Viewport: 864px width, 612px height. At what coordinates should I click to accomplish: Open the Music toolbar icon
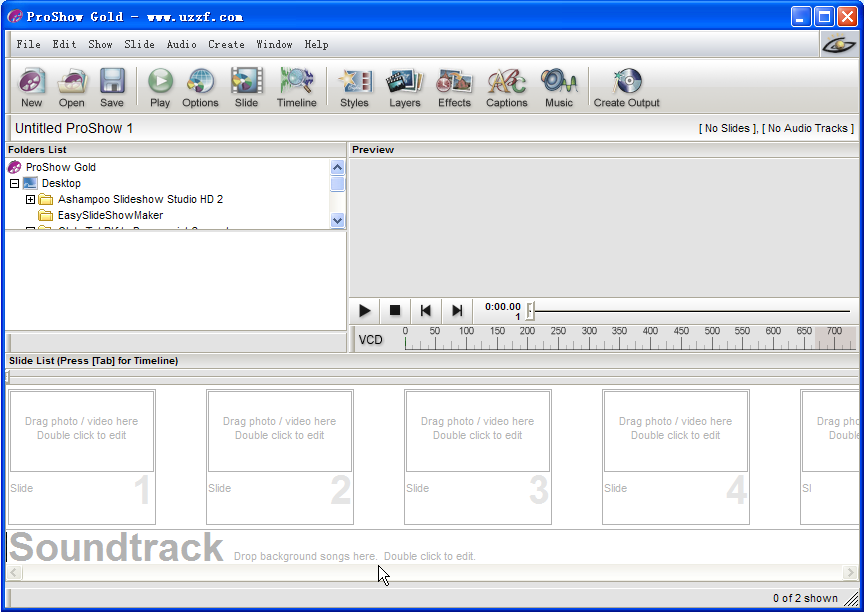(x=559, y=87)
